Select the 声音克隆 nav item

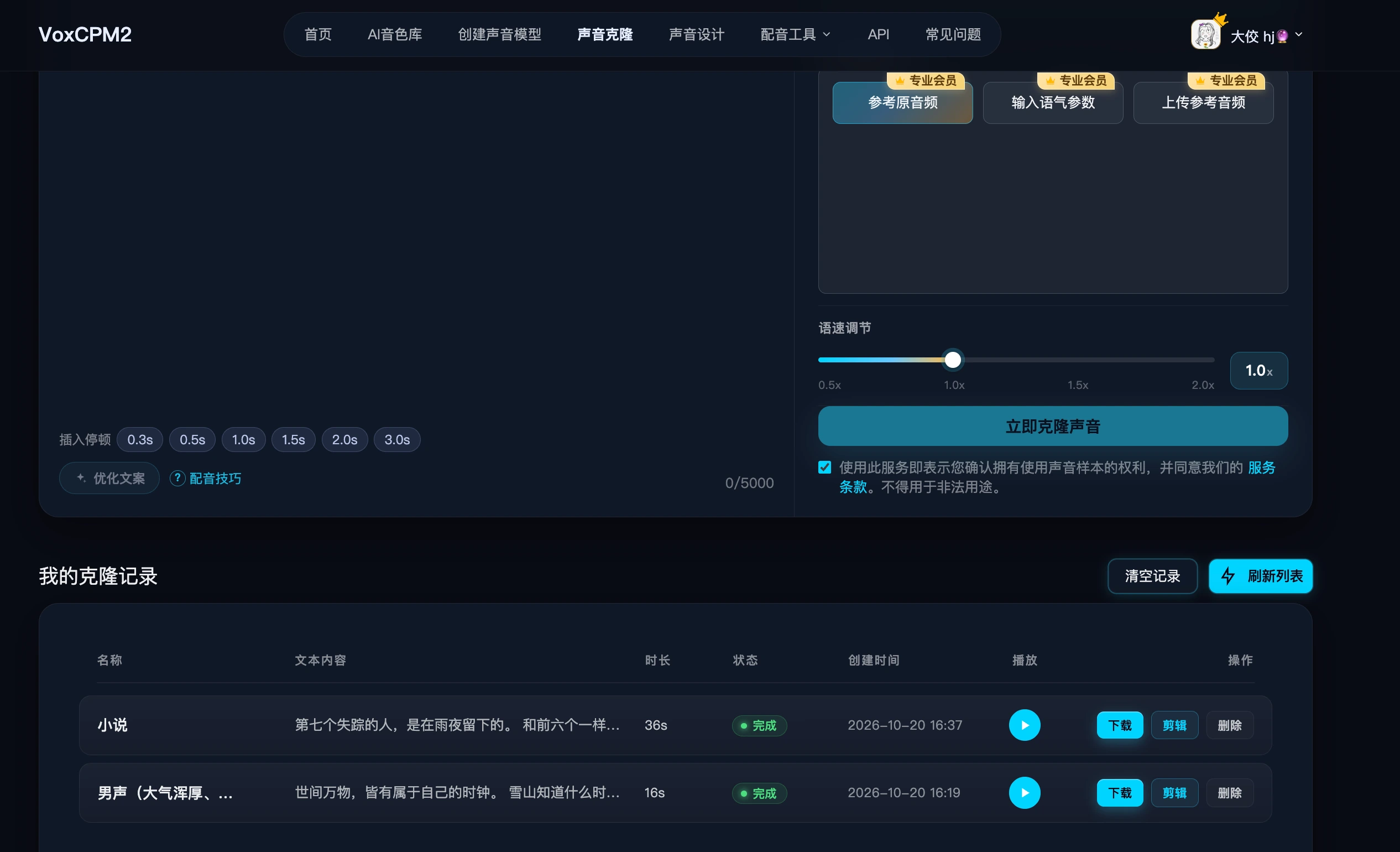[x=604, y=35]
